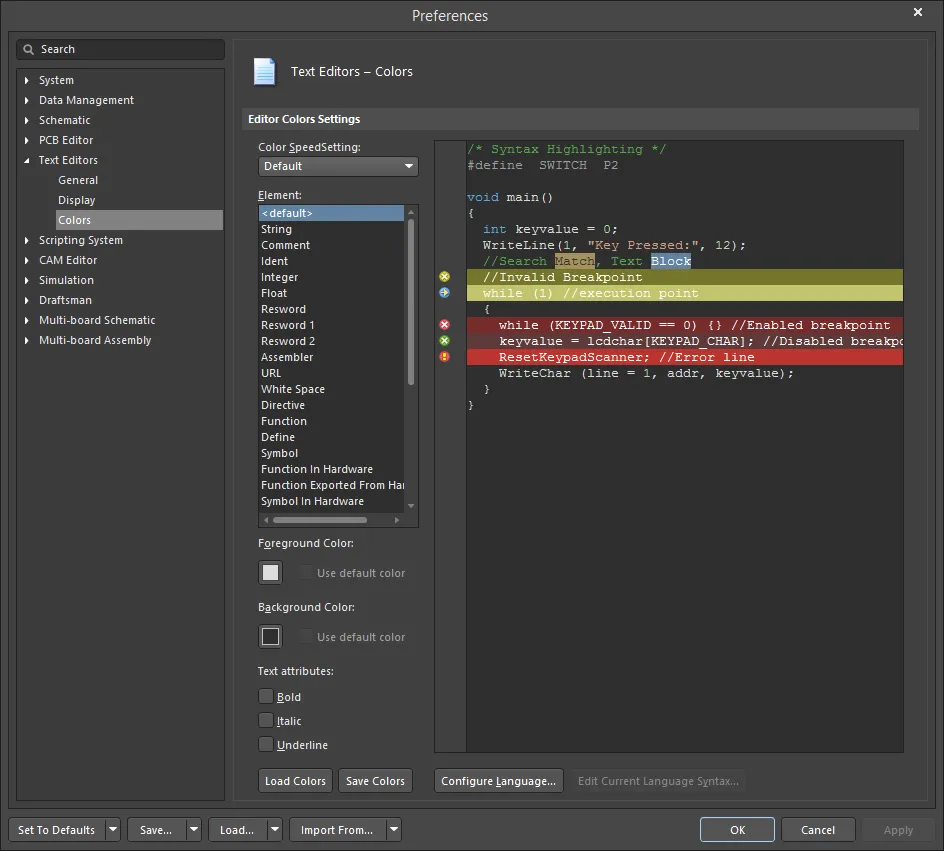Click the OK button

click(737, 829)
